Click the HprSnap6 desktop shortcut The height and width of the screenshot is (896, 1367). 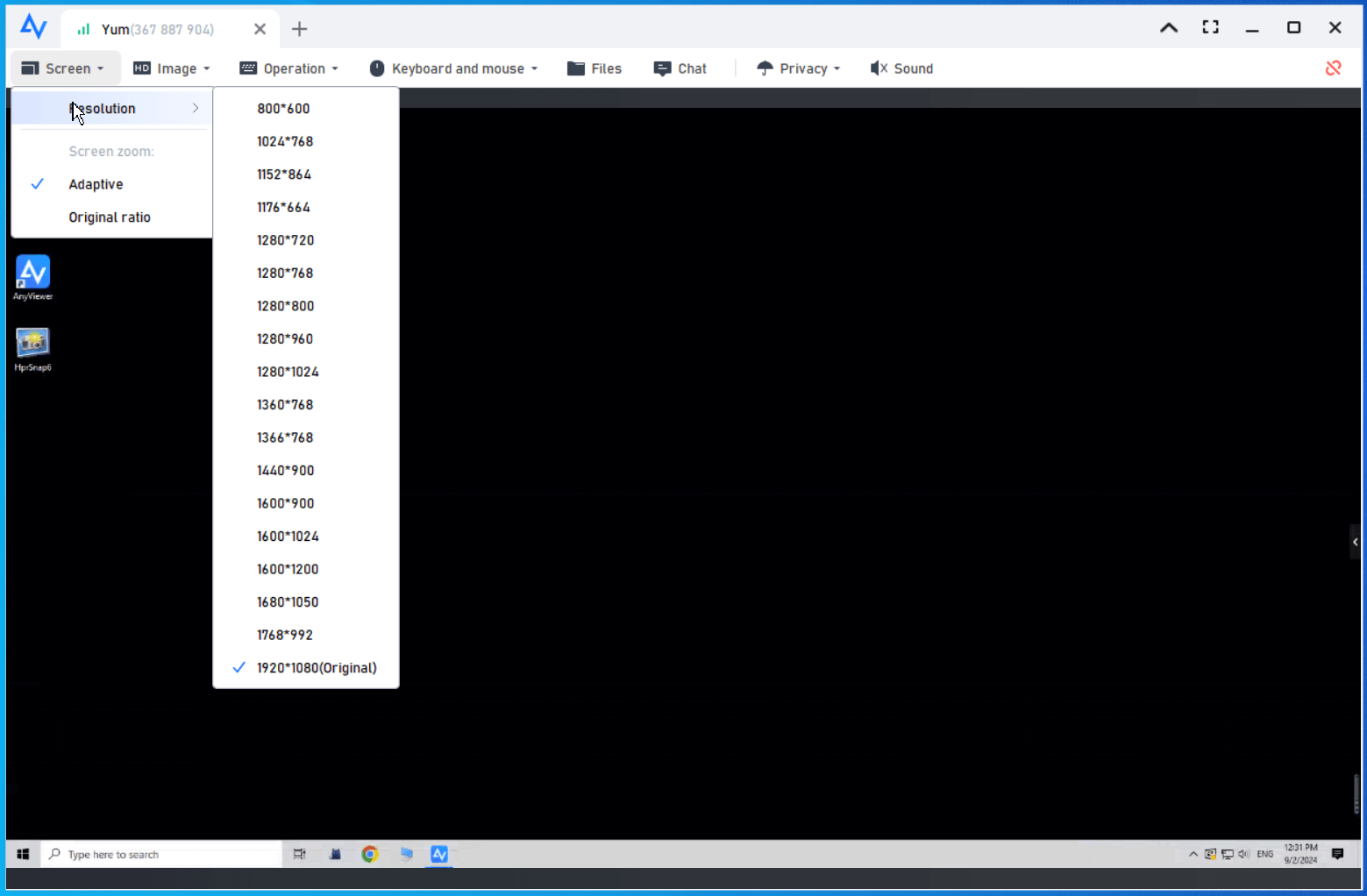(32, 350)
